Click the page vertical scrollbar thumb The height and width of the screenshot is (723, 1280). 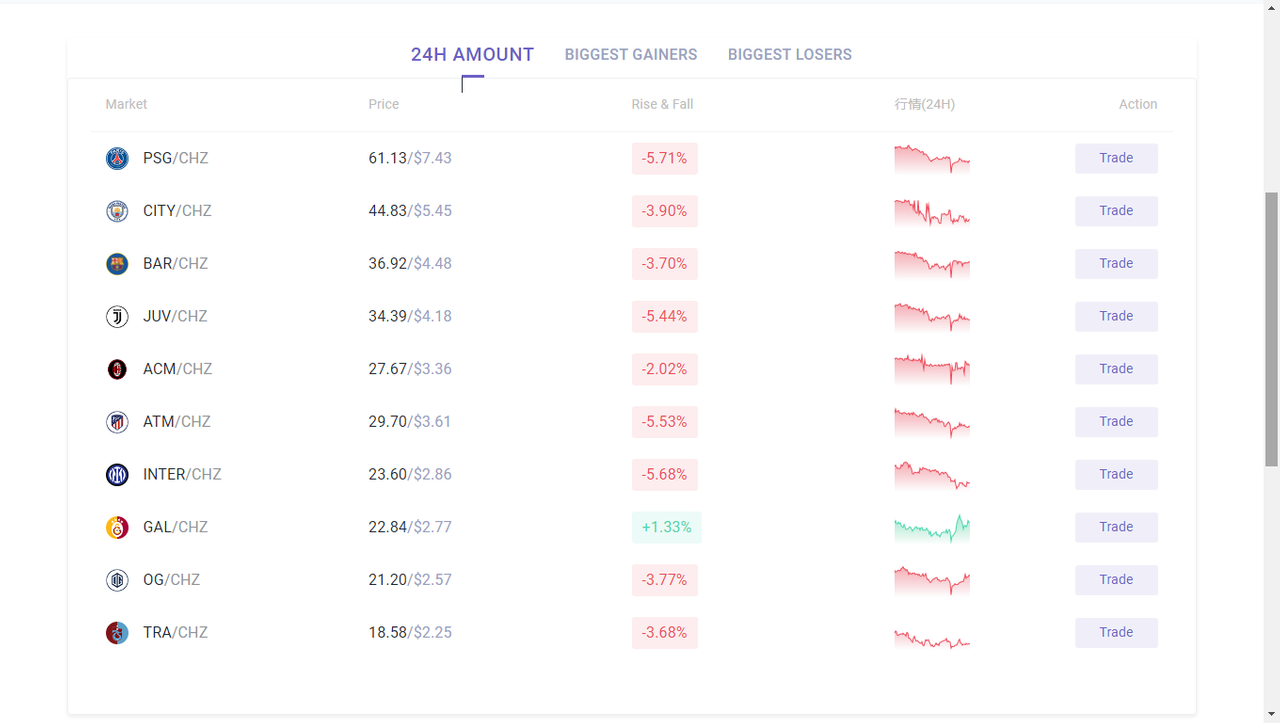click(x=1271, y=328)
